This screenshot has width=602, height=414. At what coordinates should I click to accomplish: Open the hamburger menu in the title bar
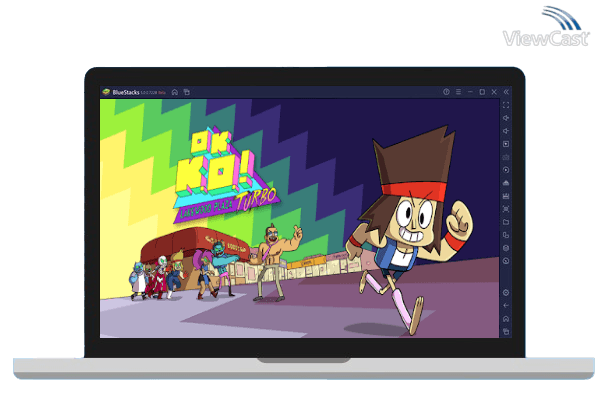coord(458,92)
